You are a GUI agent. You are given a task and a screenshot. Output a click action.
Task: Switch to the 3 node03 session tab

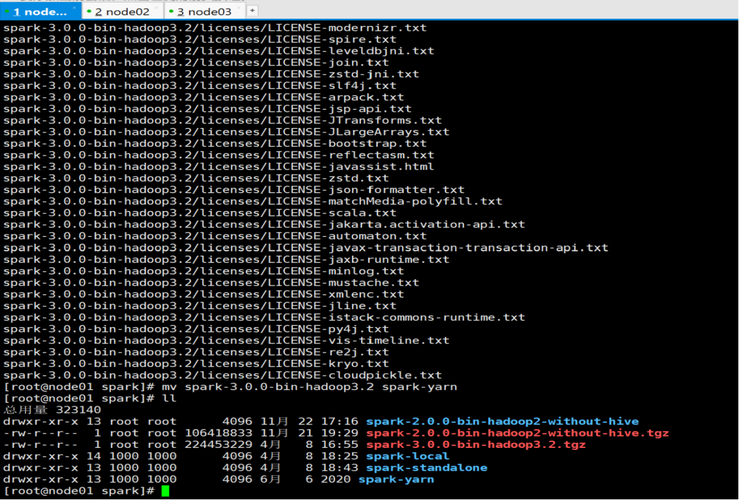tap(205, 11)
